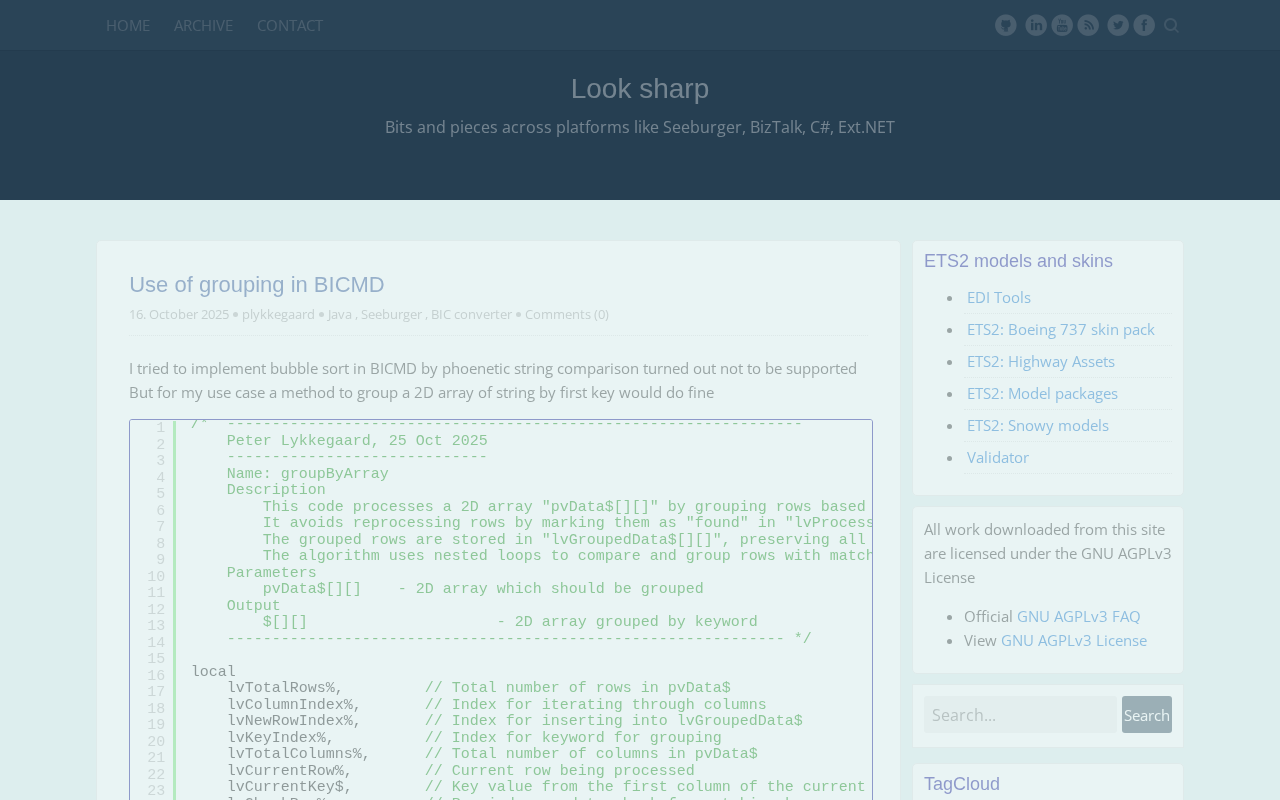The image size is (1280, 800).
Task: Open ETS2: Snowy models link
Action: (1038, 425)
